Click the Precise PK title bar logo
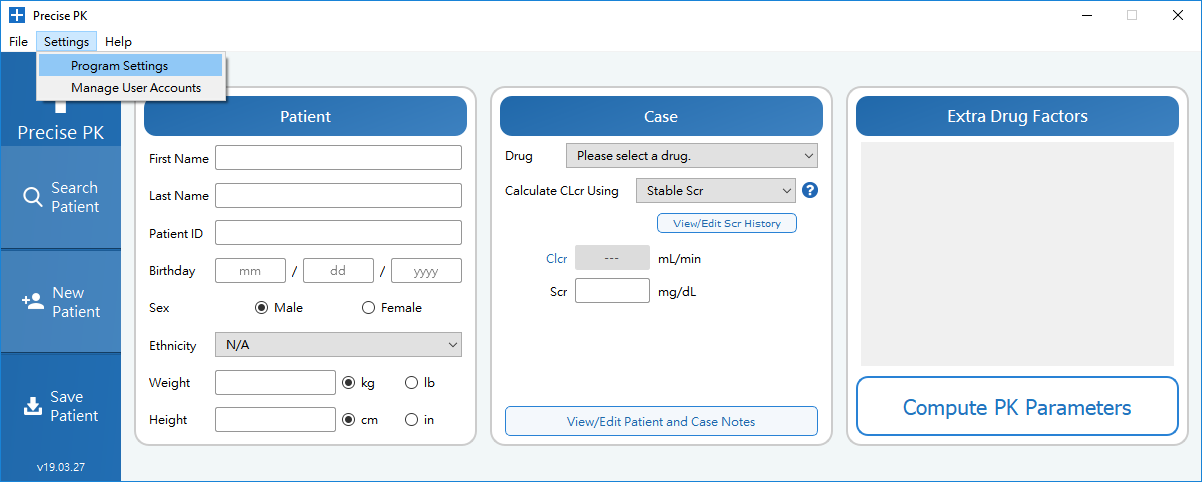The height and width of the screenshot is (482, 1202). tap(16, 15)
